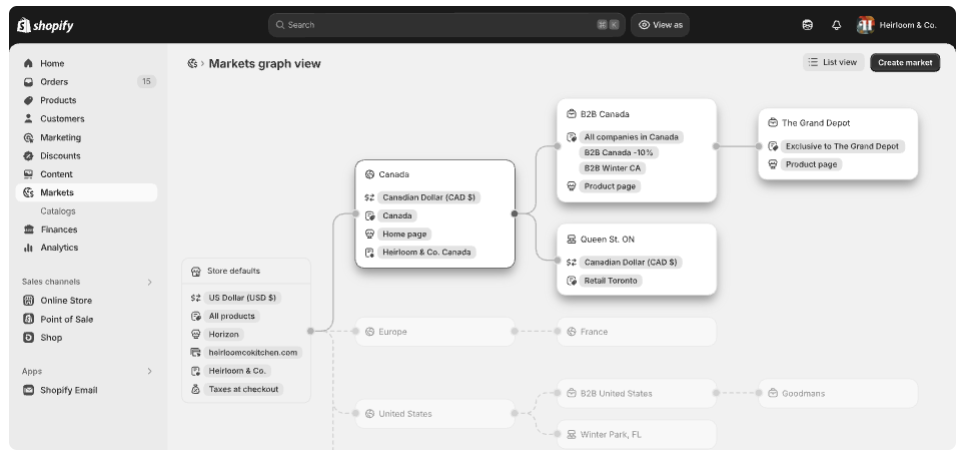Click the Shopify logo
967x458 pixels.
click(45, 25)
